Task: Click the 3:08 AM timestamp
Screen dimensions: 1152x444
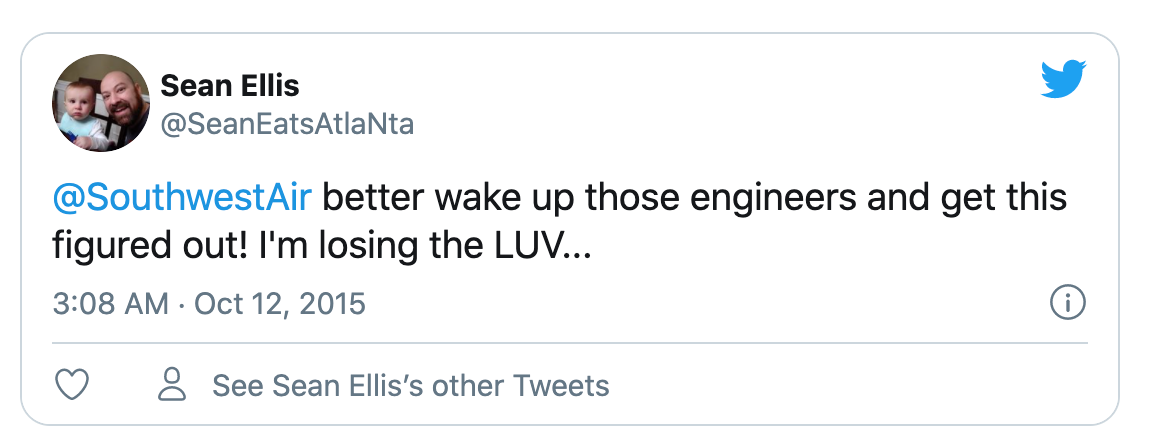Action: click(x=110, y=303)
